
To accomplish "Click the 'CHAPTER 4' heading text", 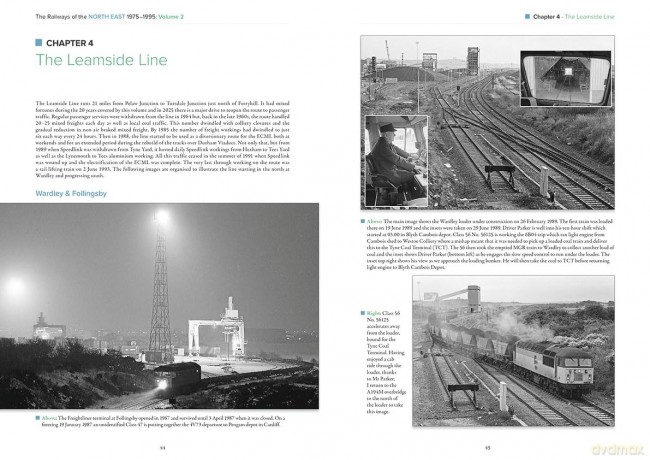I will coord(70,43).
